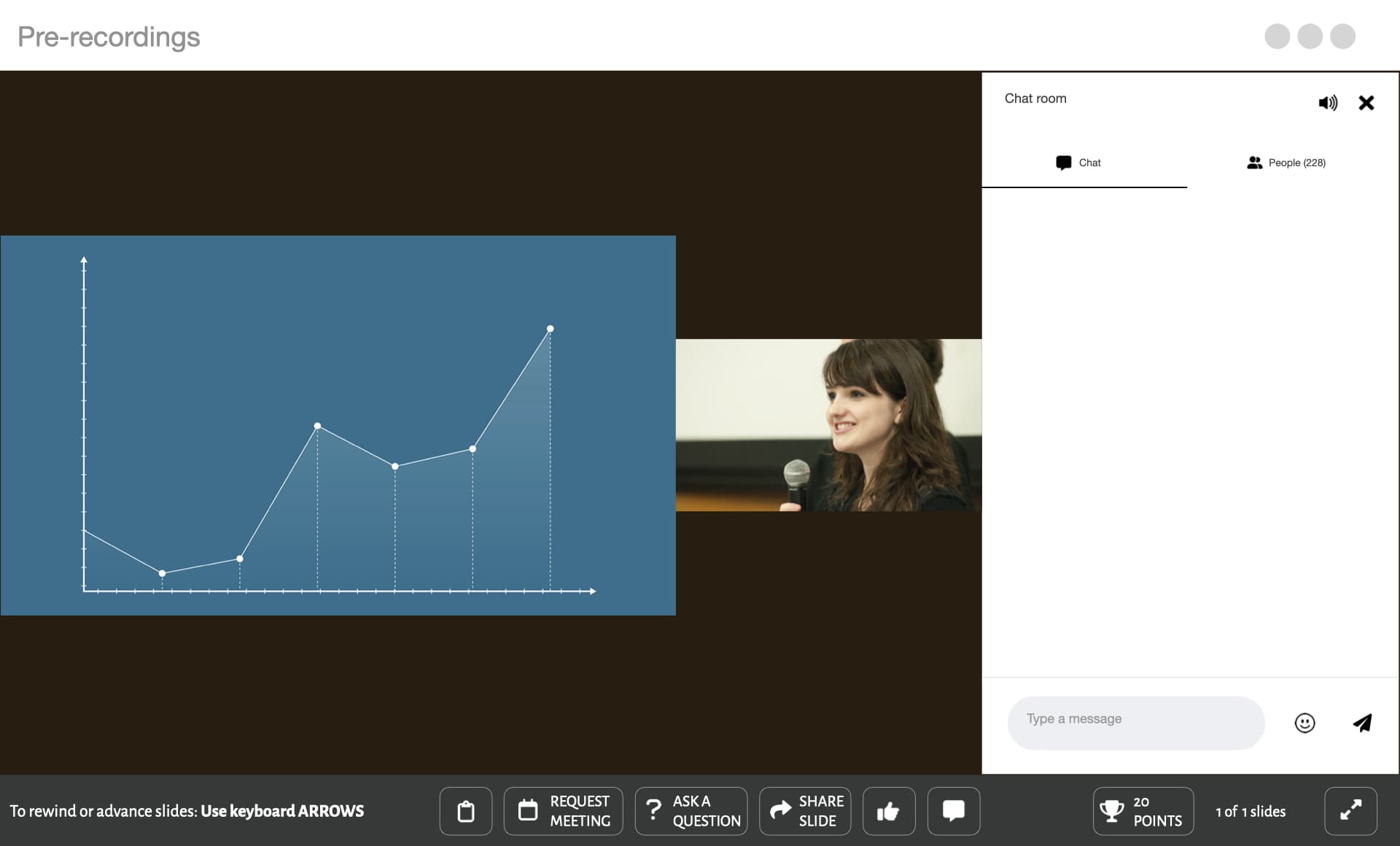Click the Share Slide button

805,811
